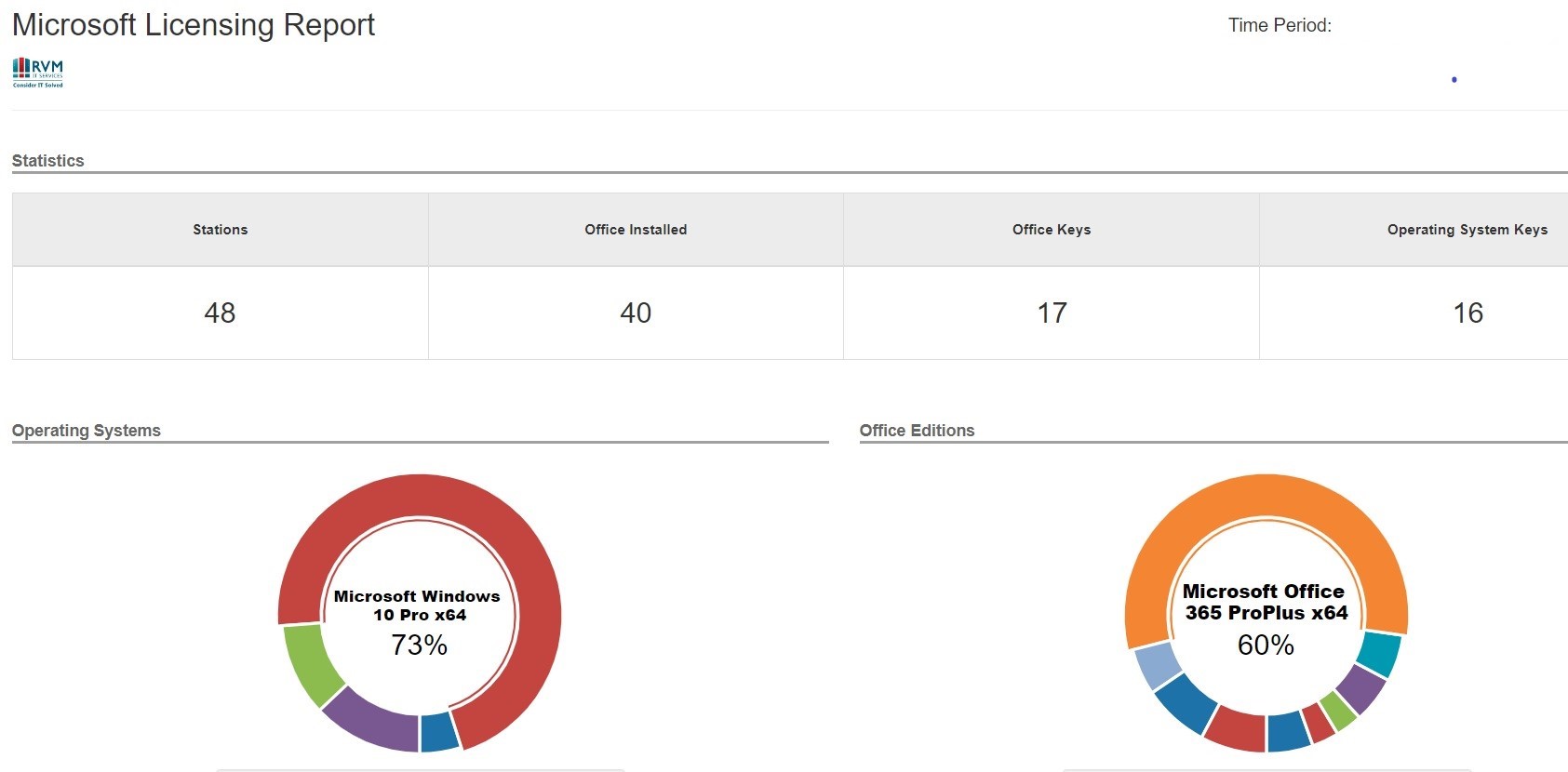The height and width of the screenshot is (772, 1568).
Task: Click the purple segment of the Operating Systems donut
Action: coord(374,723)
